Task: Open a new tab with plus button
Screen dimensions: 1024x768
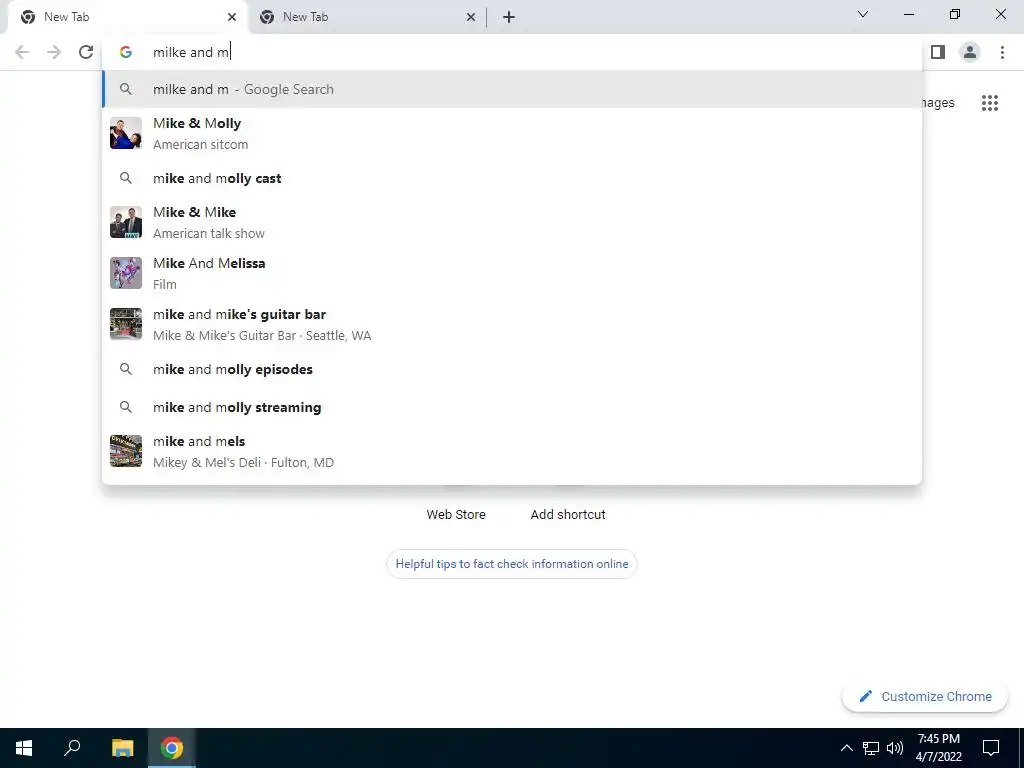Action: click(x=509, y=17)
